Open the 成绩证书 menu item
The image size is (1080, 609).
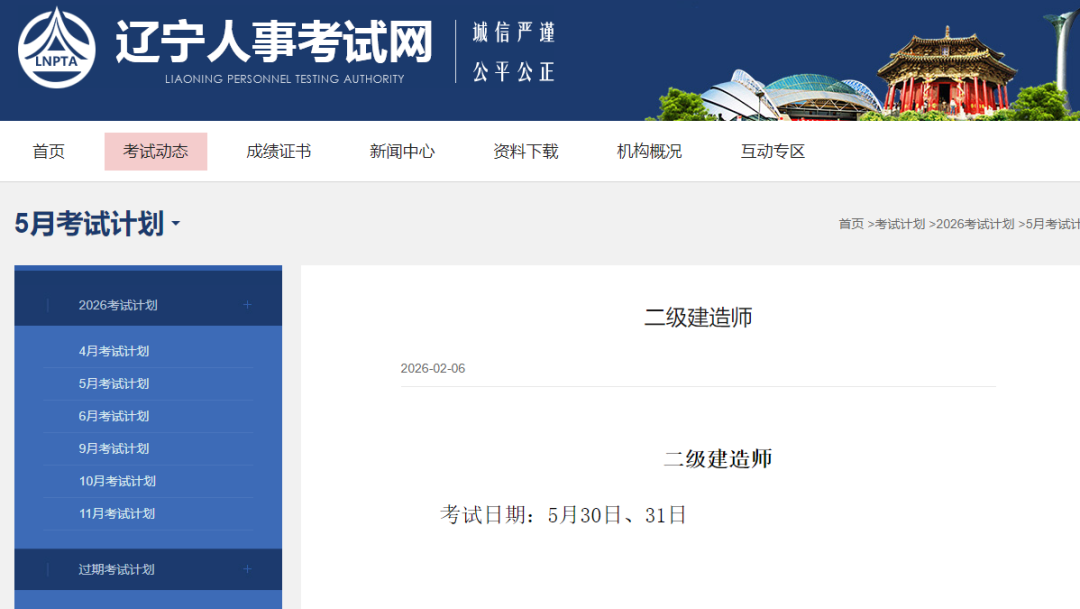[278, 152]
